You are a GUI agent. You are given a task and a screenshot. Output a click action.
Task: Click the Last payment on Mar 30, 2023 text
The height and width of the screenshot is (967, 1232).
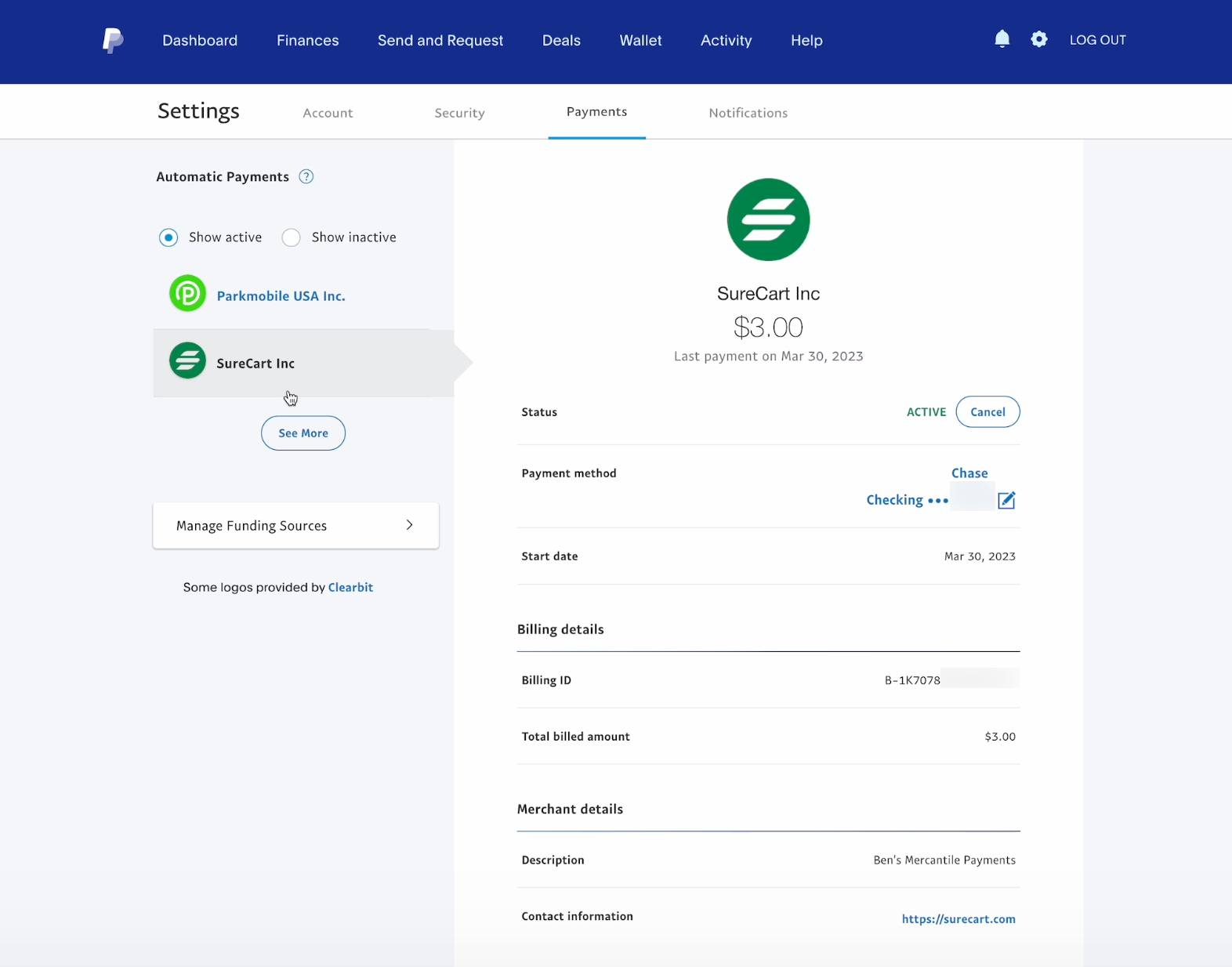pyautogui.click(x=768, y=357)
